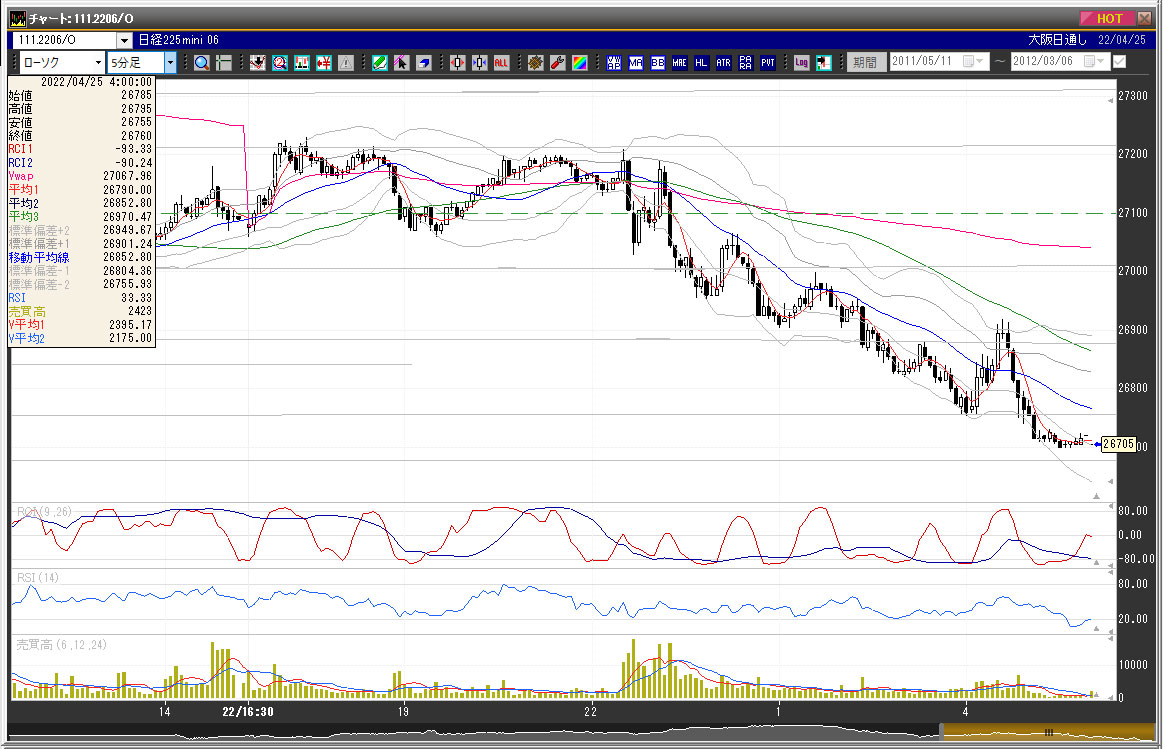
Task: Click the red-and-green bar chart icon
Action: tap(302, 63)
